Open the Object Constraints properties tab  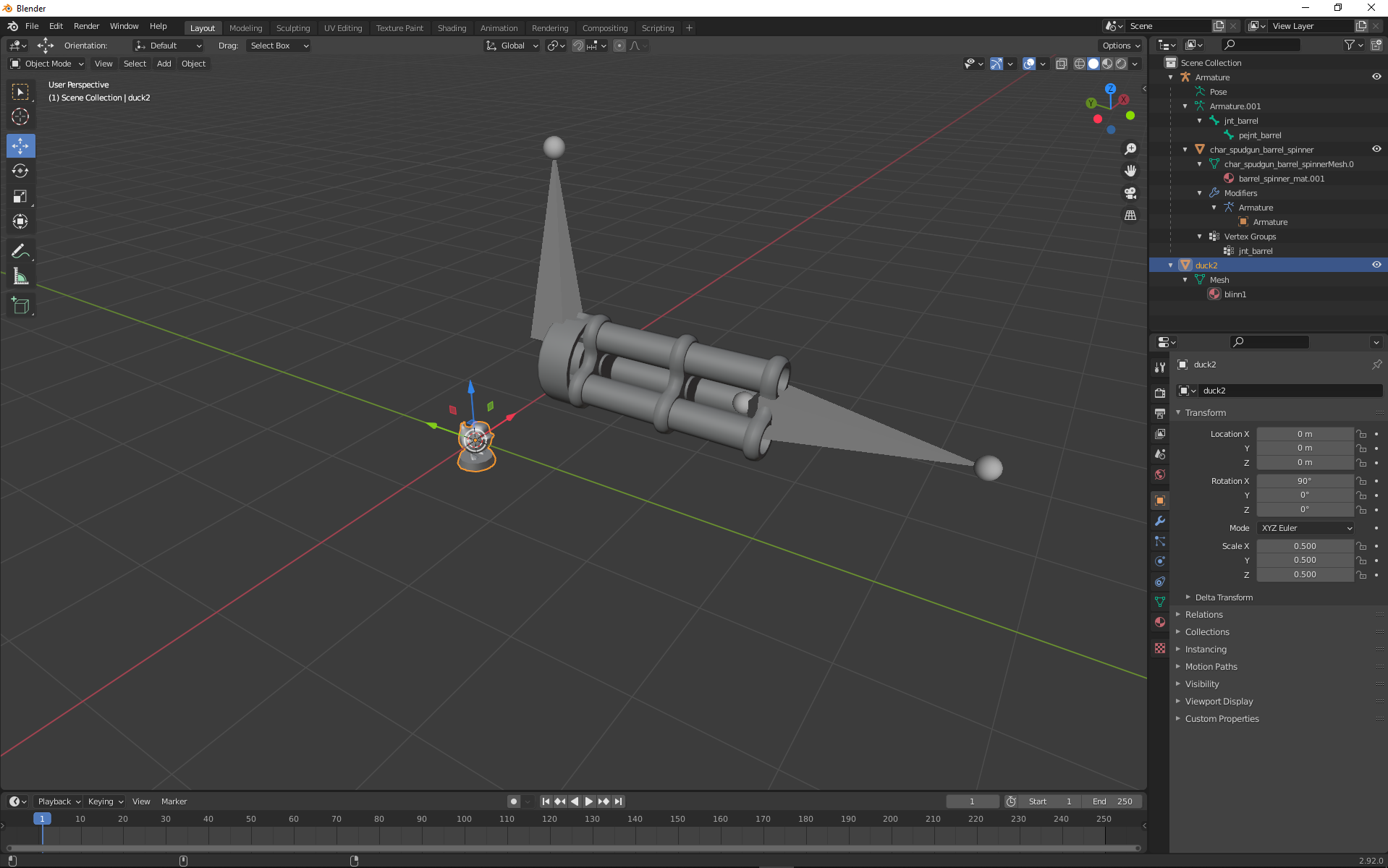1160,582
